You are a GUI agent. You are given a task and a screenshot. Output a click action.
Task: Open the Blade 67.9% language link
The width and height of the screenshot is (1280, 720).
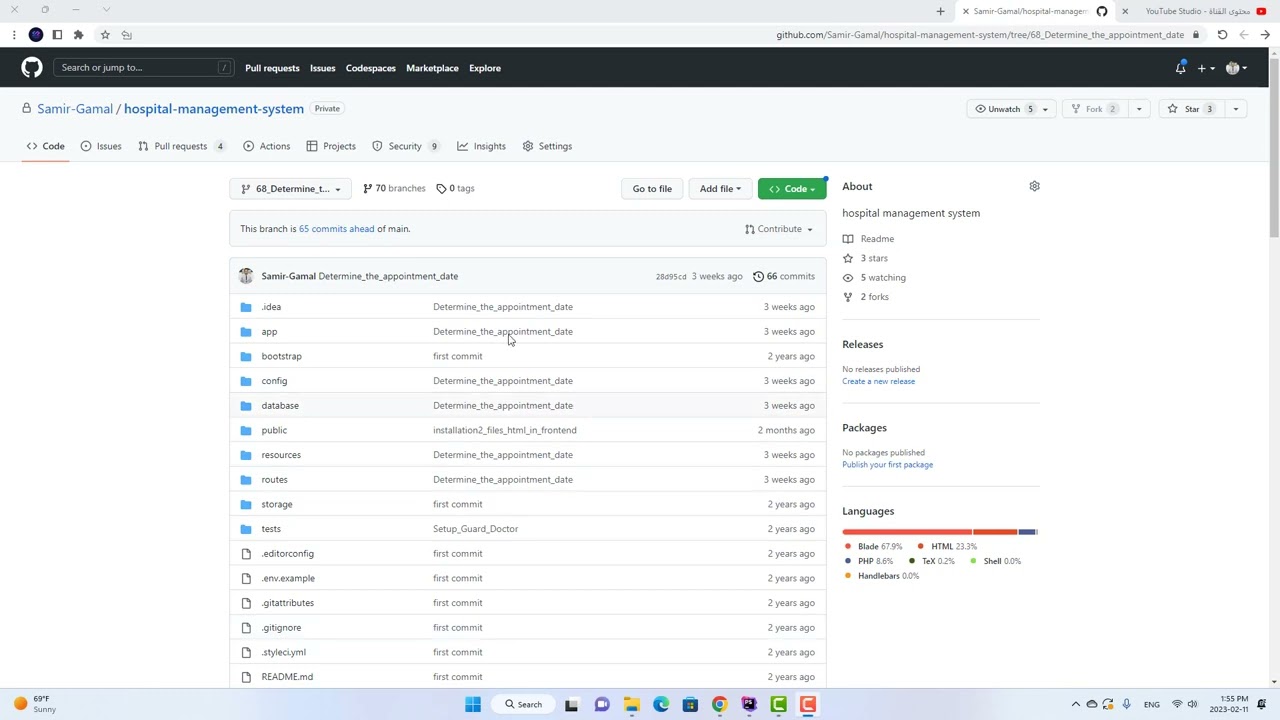(873, 546)
